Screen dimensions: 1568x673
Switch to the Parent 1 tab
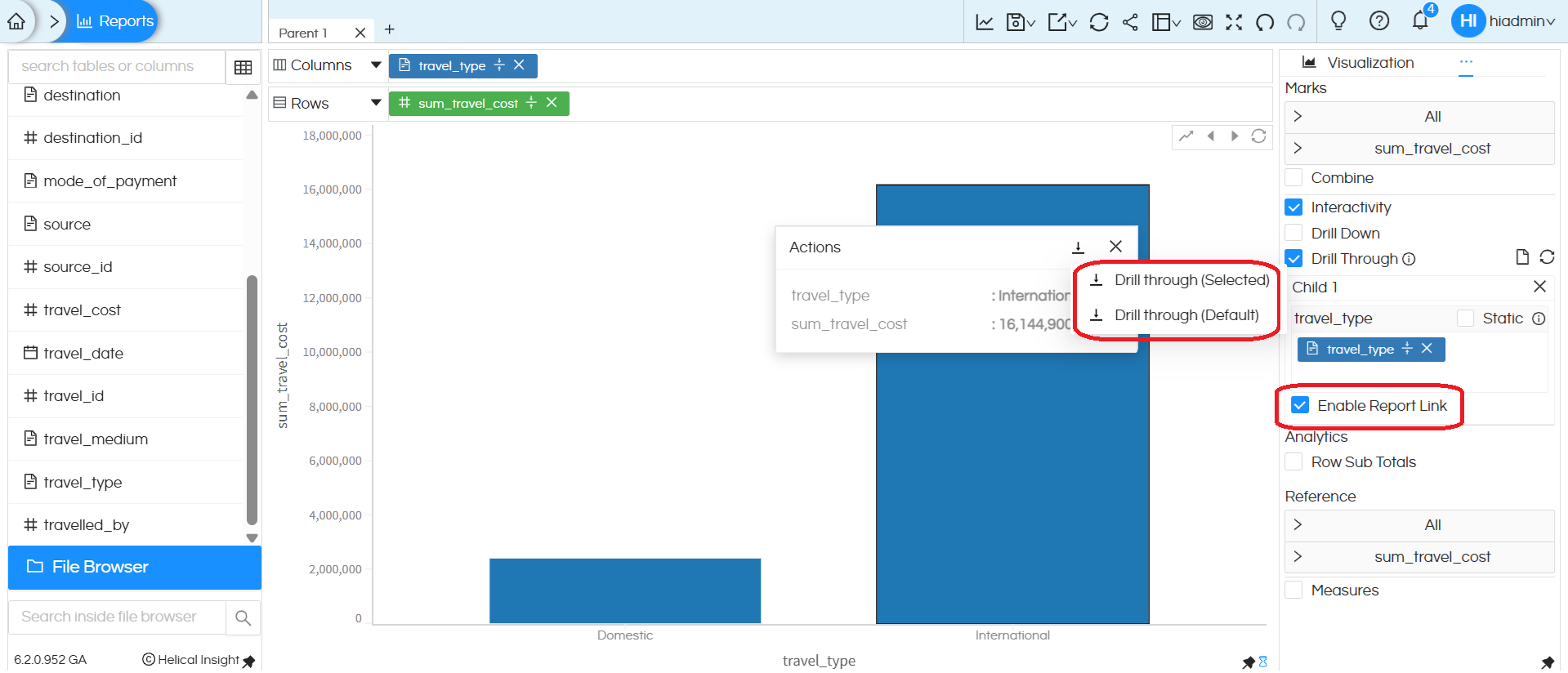[303, 33]
